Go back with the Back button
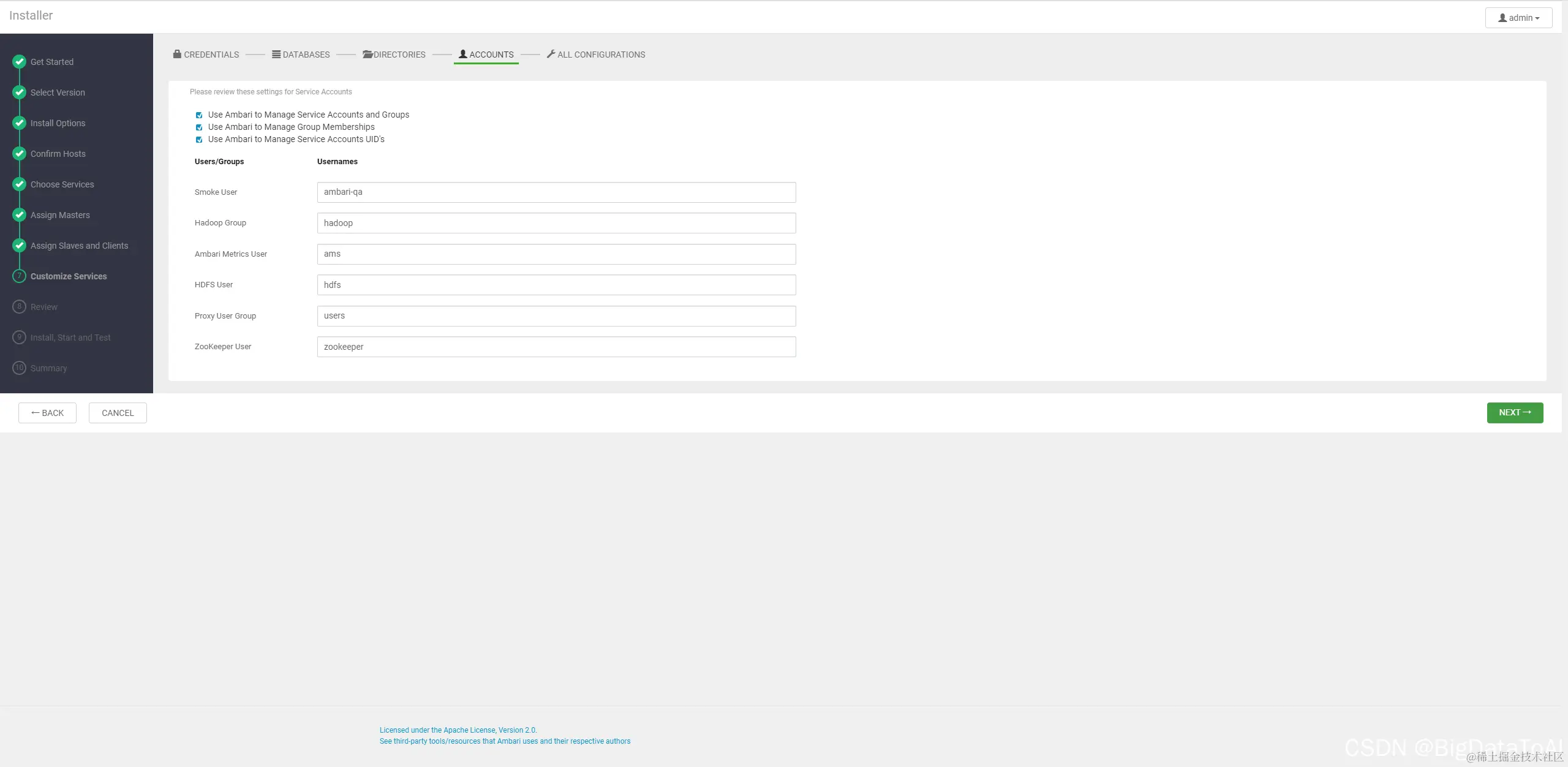1568x767 pixels. (47, 413)
